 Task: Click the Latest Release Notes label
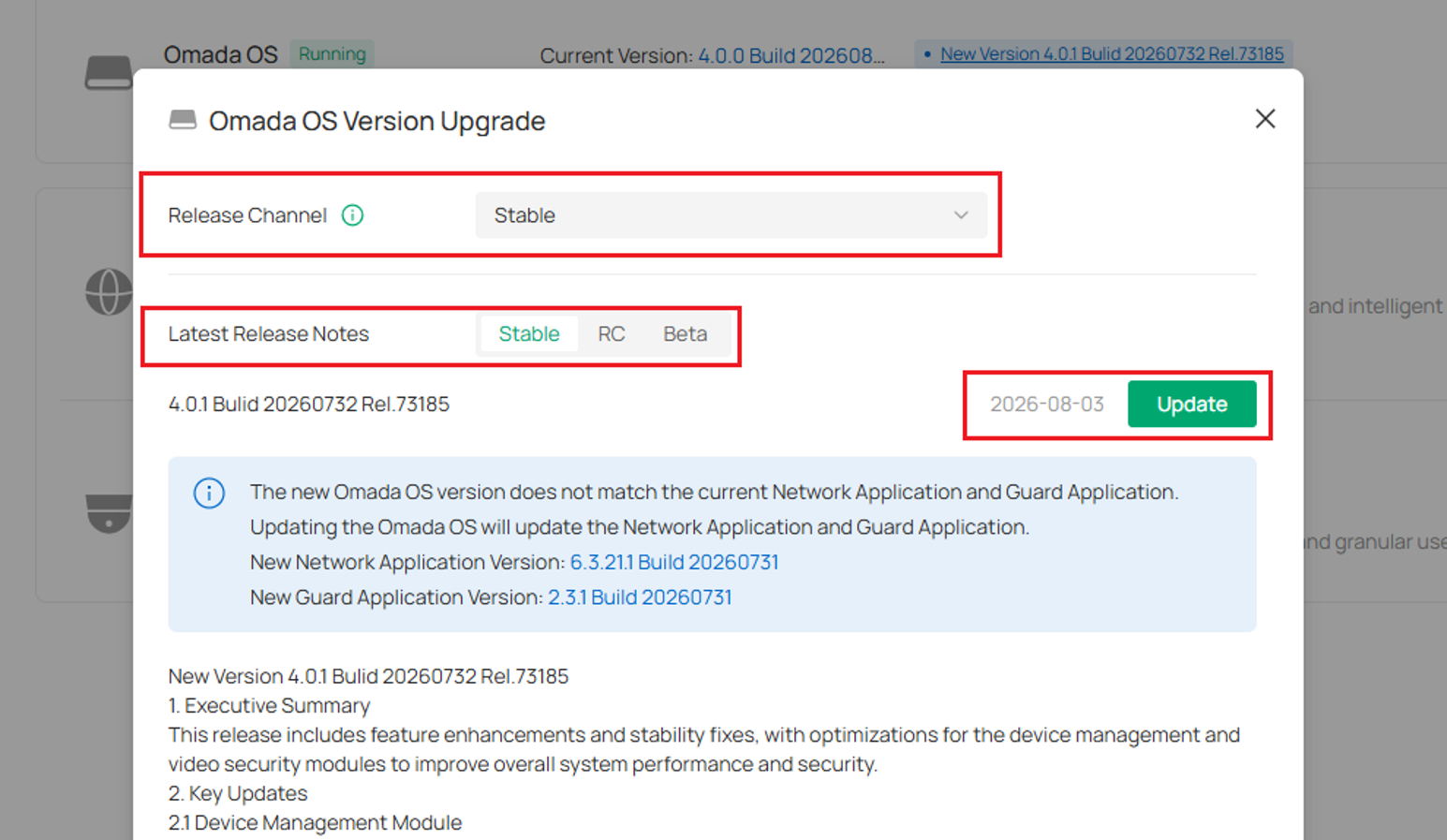[269, 334]
